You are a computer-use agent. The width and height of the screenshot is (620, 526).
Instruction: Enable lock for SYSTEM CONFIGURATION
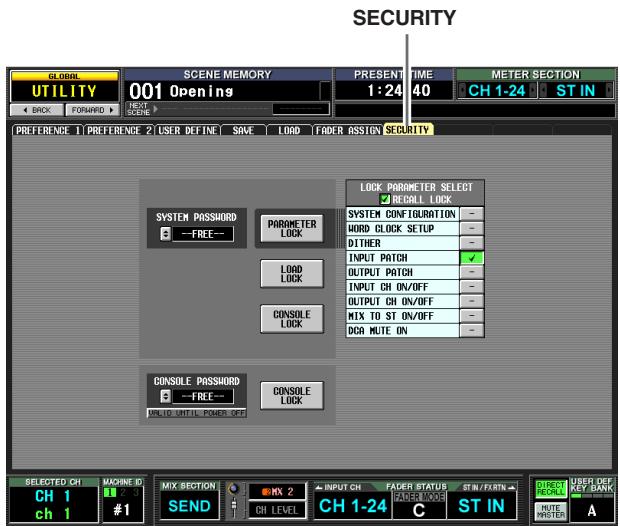471,214
